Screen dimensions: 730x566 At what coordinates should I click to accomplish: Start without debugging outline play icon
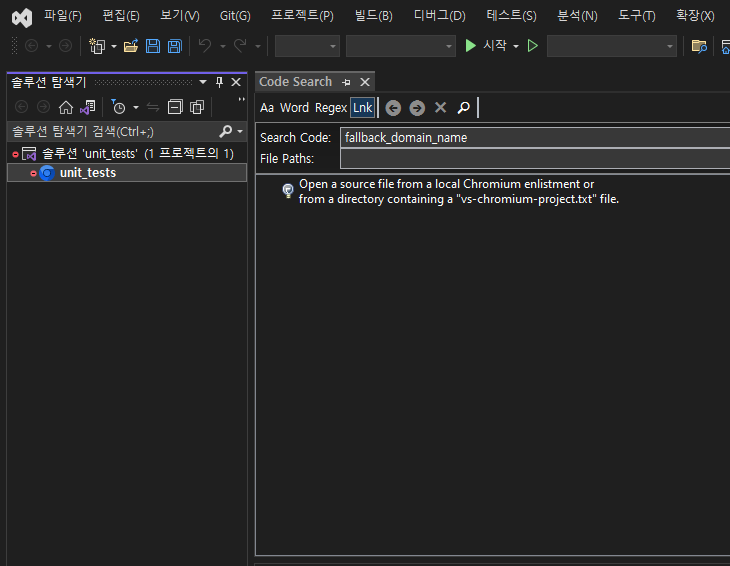(x=533, y=46)
